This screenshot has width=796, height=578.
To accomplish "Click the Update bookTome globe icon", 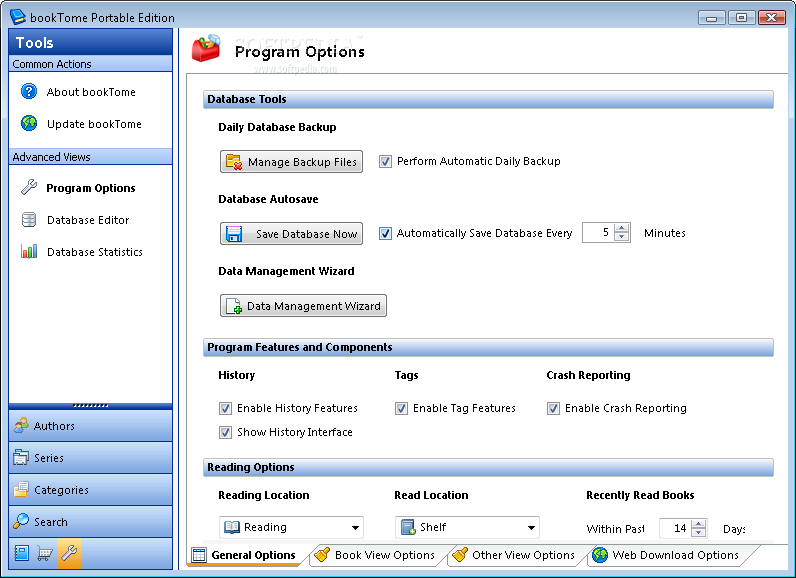I will [29, 123].
